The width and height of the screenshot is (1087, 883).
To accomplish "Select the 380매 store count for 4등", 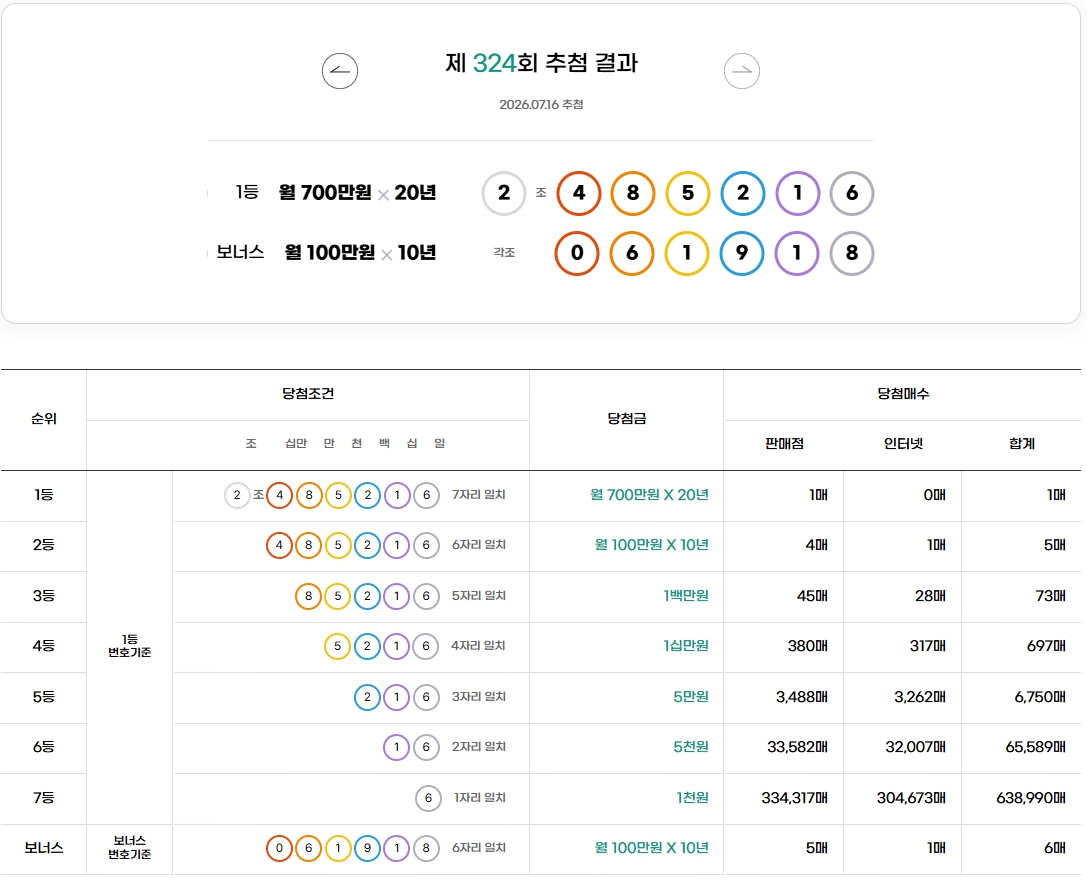I will (808, 646).
